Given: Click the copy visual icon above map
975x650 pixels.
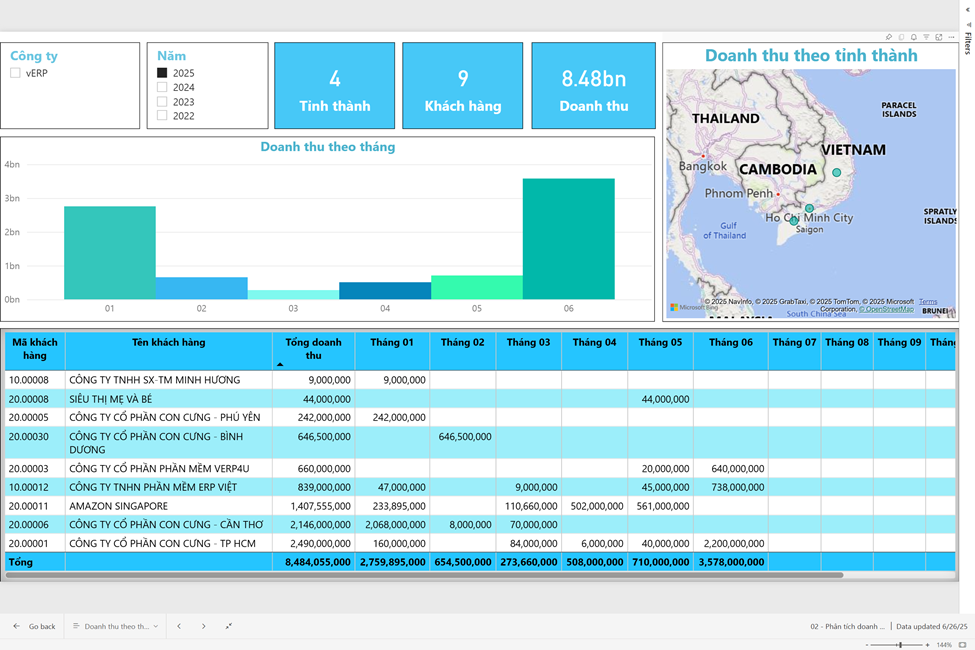Looking at the screenshot, I should pyautogui.click(x=901, y=37).
